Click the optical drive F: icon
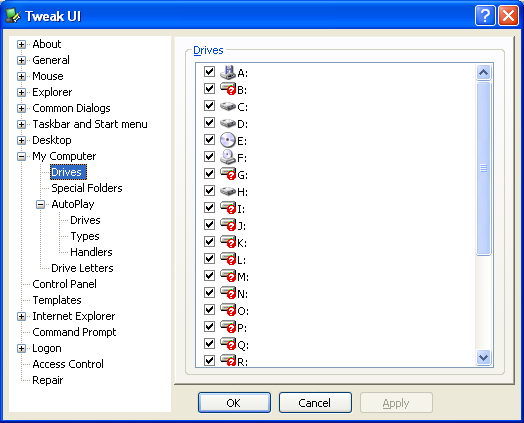This screenshot has width=524, height=423. point(228,157)
